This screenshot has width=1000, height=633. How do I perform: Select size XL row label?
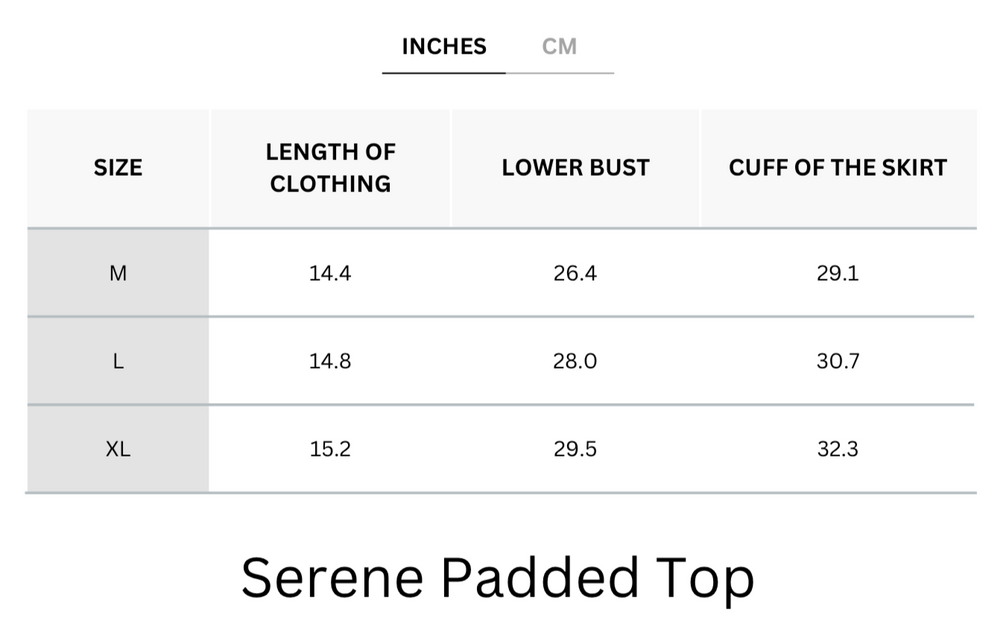click(117, 449)
